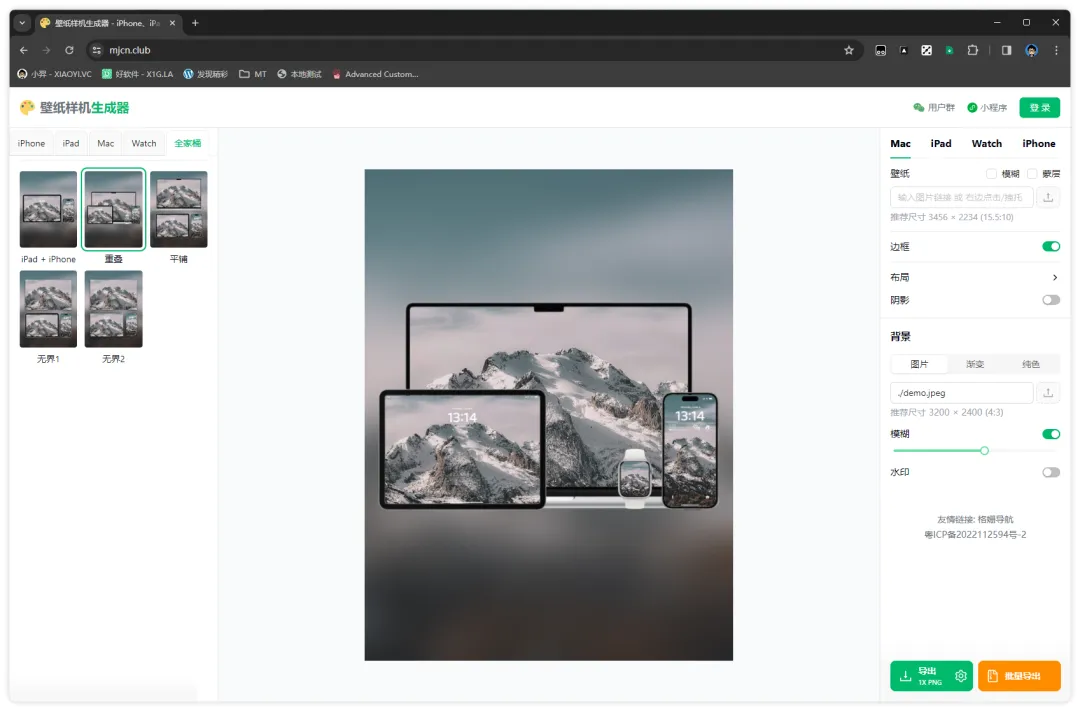Switch to the iPhone template tab
The height and width of the screenshot is (711, 1080).
coord(32,143)
